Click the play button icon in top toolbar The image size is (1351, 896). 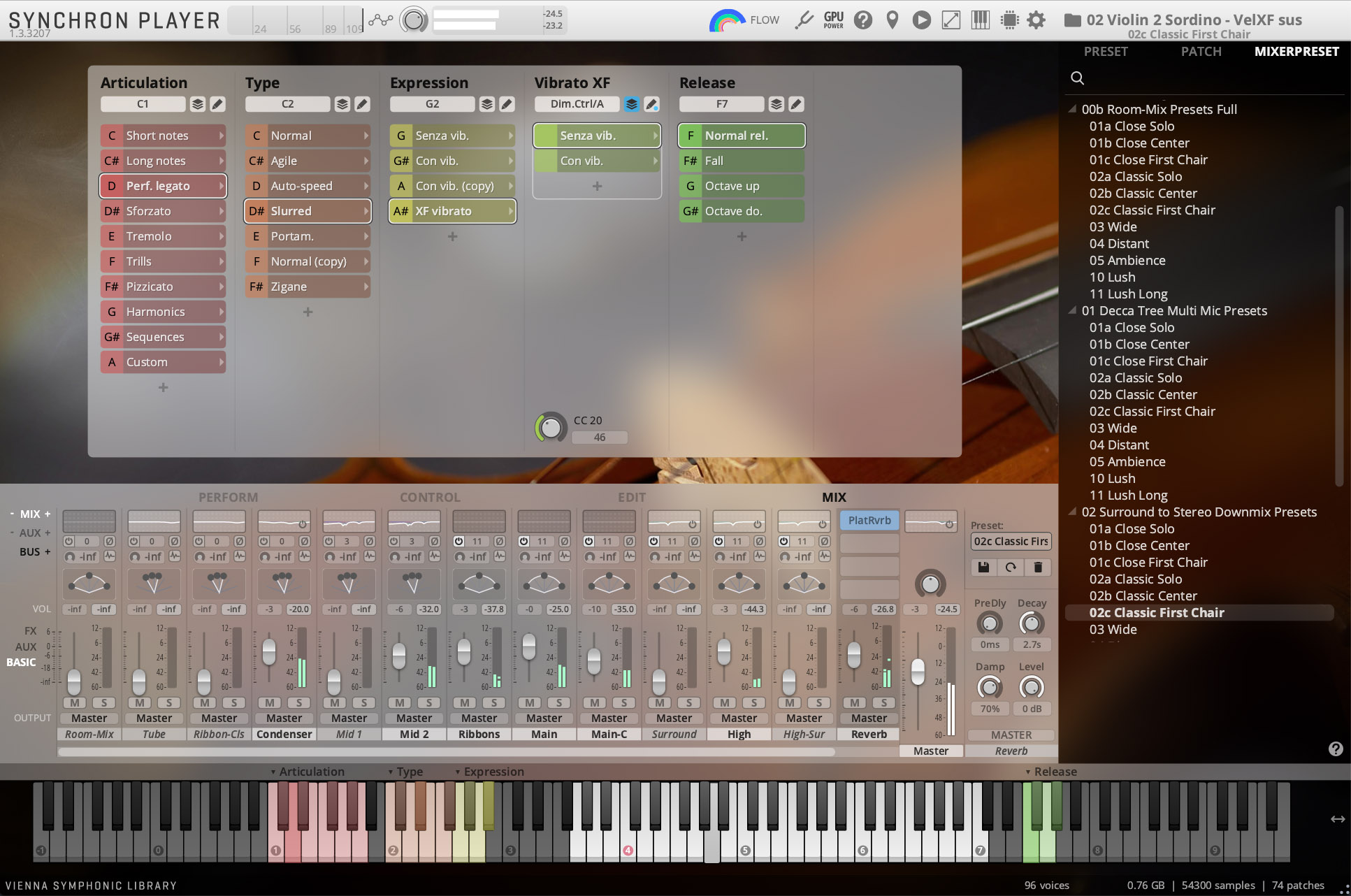pos(922,20)
